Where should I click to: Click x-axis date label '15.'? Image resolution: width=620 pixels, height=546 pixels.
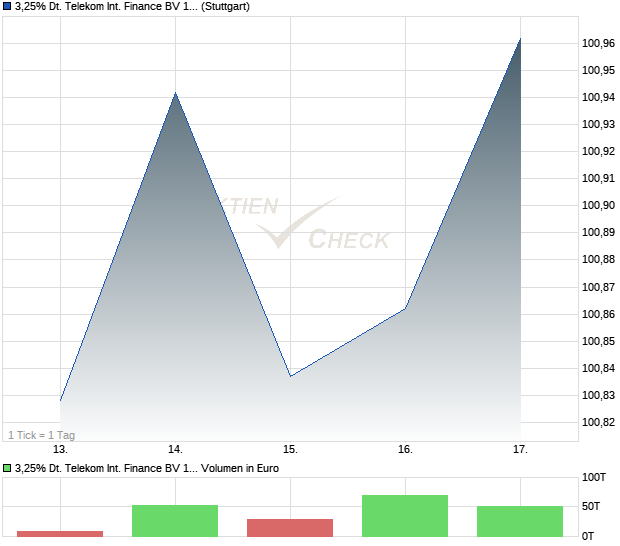[x=290, y=449]
